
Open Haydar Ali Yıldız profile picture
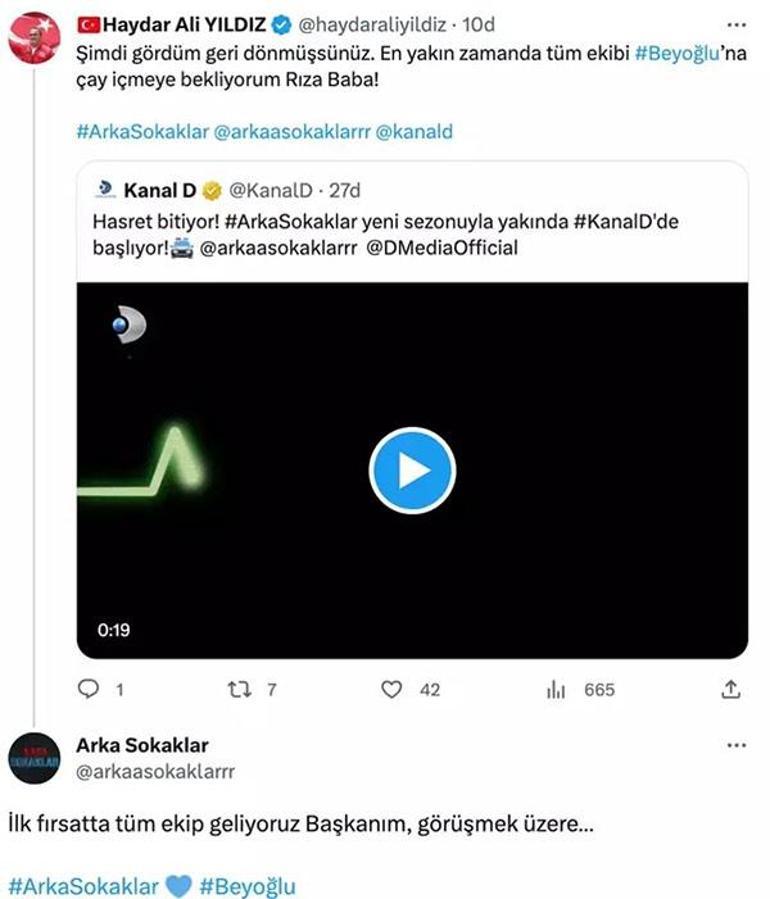coord(34,38)
